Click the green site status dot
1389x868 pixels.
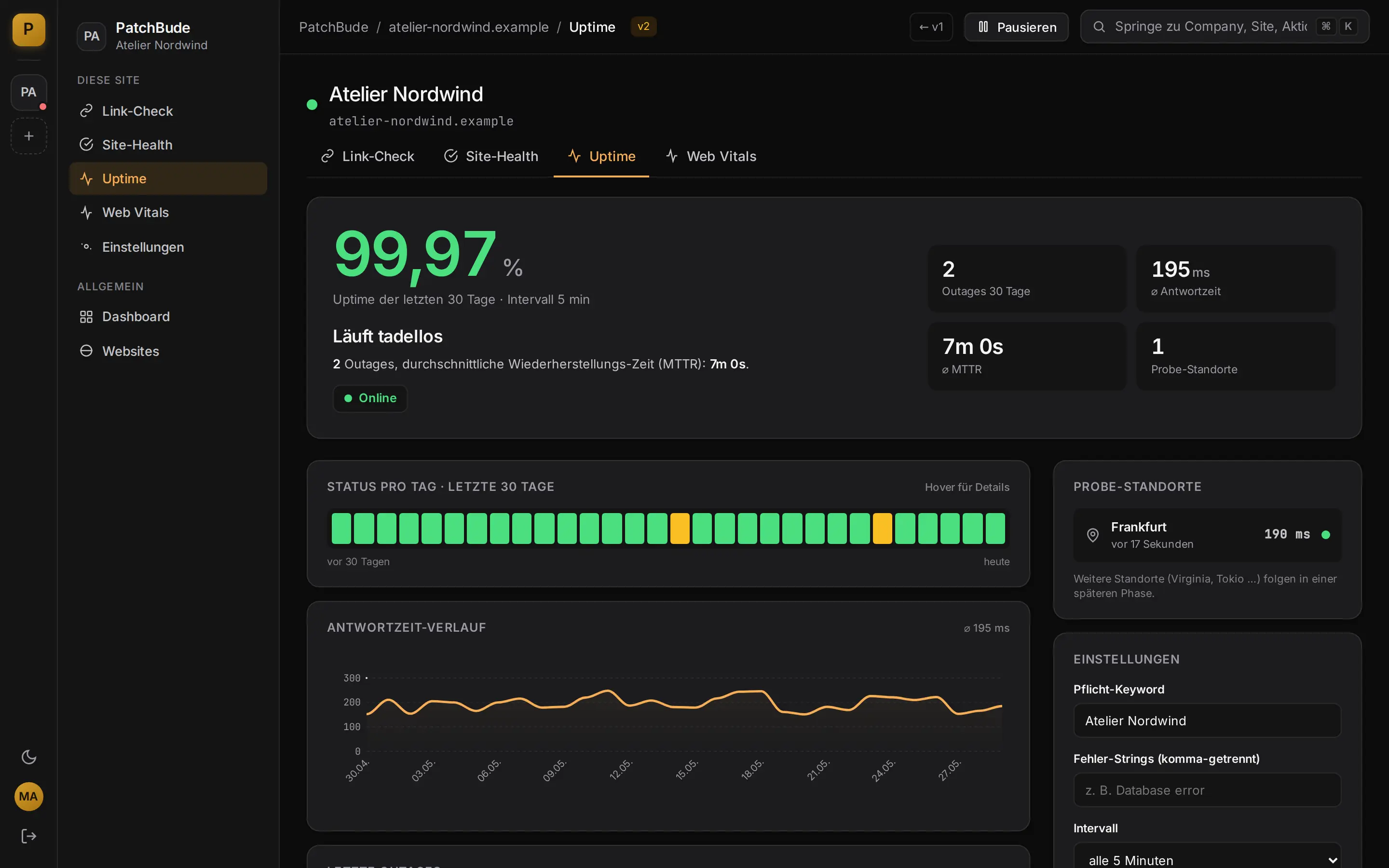[312, 105]
